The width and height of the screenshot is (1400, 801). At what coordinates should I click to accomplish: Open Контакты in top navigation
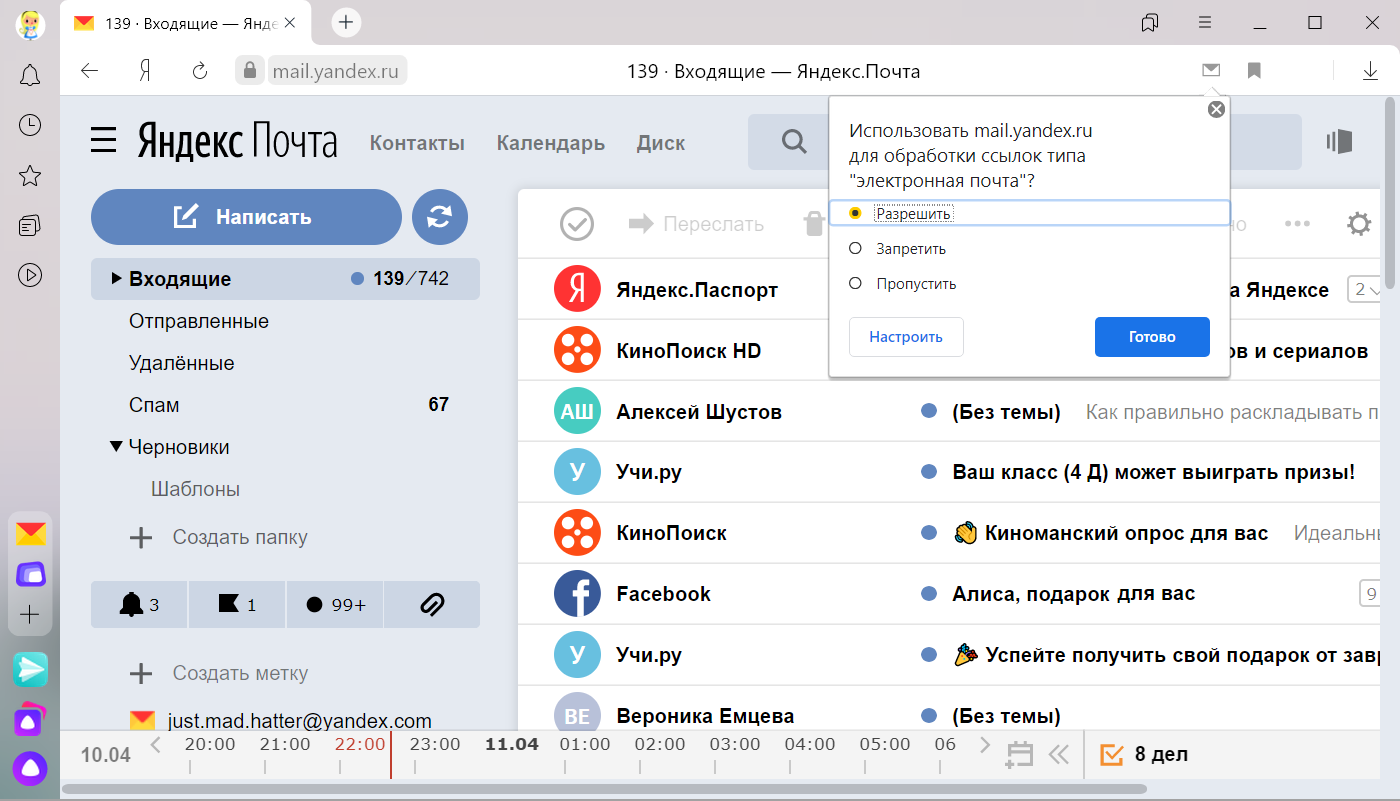pyautogui.click(x=417, y=143)
